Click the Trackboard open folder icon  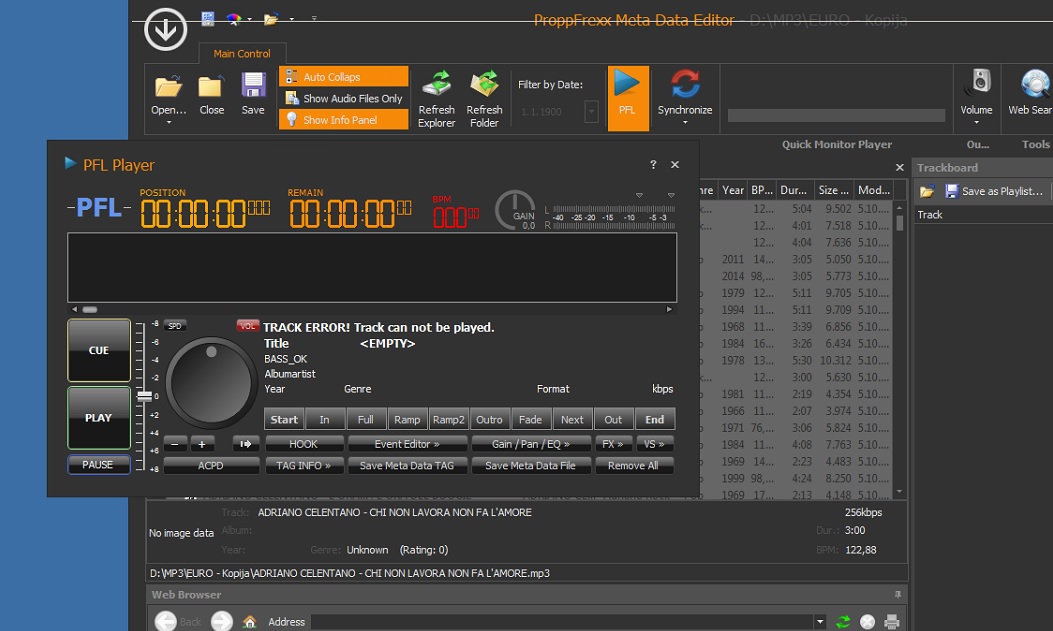click(x=927, y=191)
